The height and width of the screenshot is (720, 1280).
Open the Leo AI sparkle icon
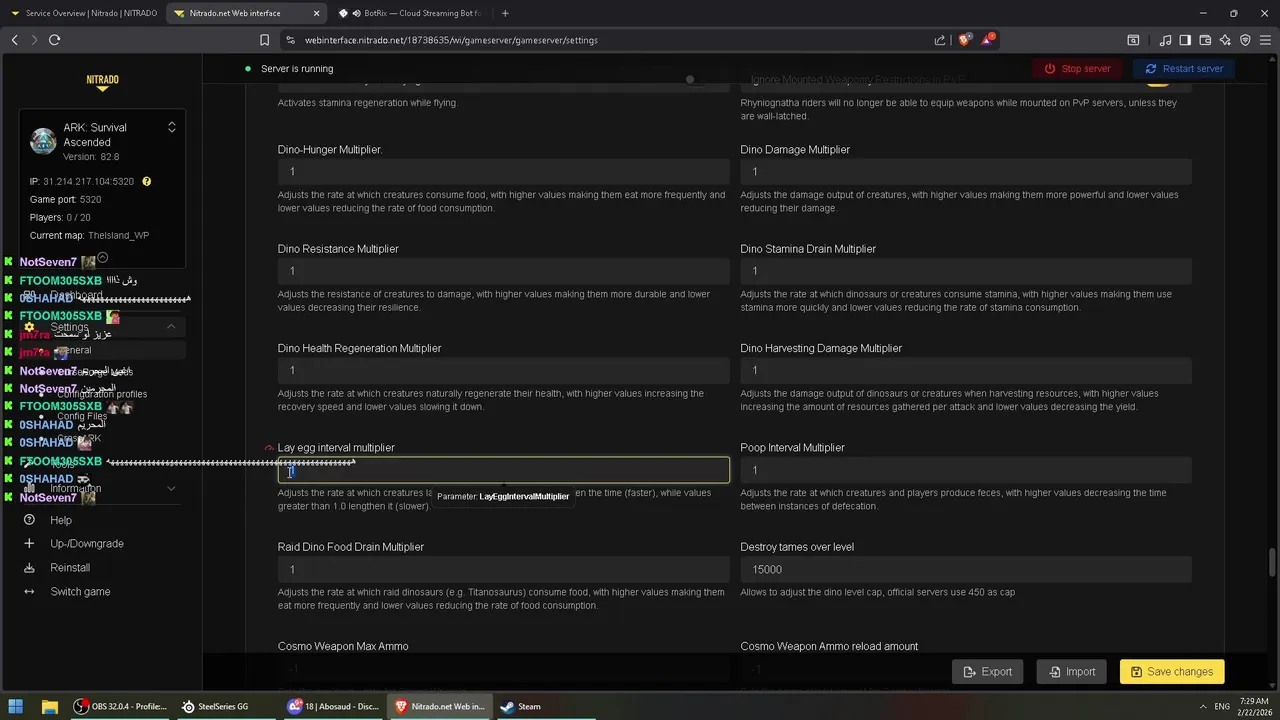1225,40
